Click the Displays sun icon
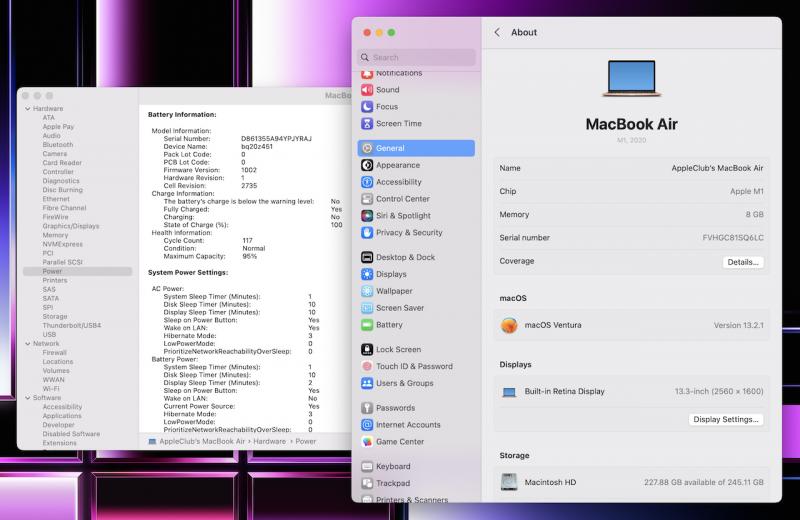 tap(367, 274)
